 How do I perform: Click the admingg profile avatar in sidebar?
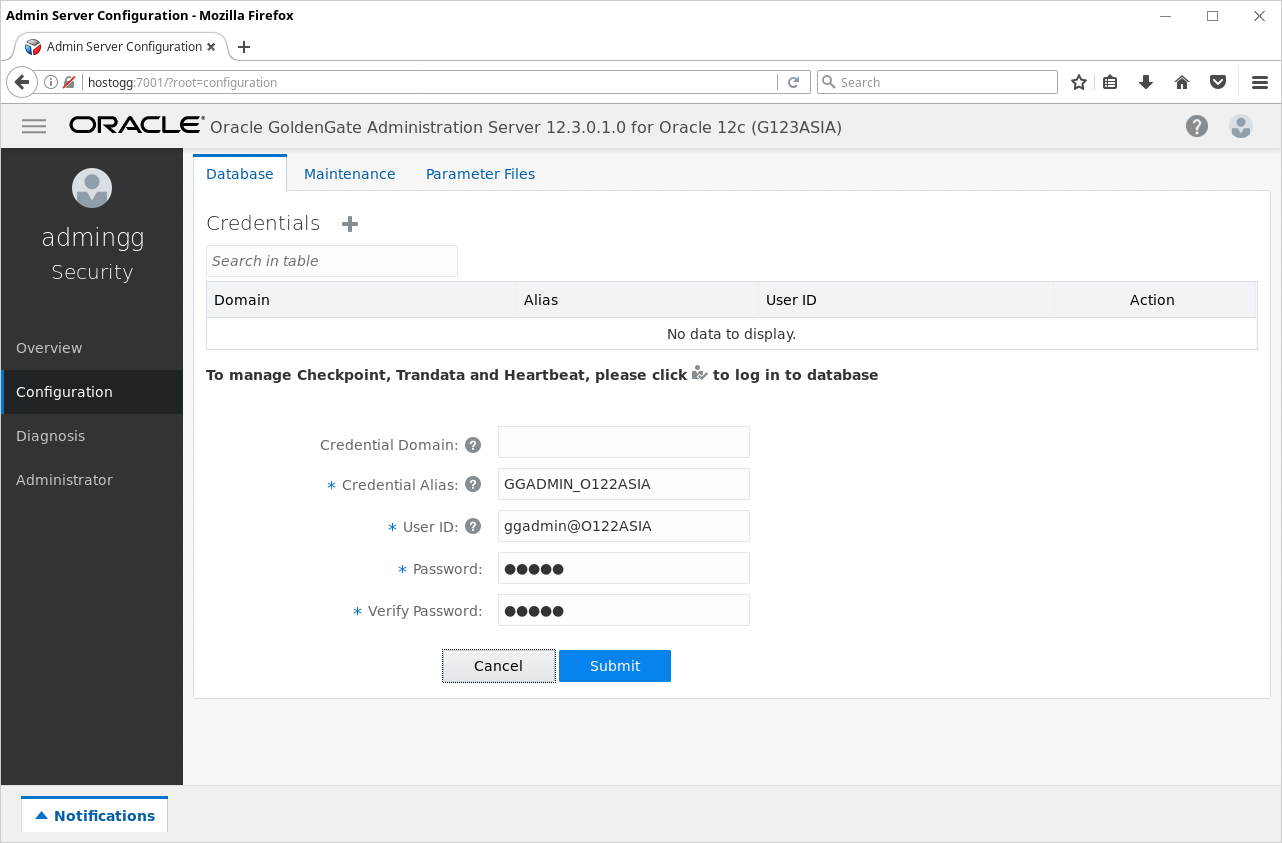[x=92, y=188]
